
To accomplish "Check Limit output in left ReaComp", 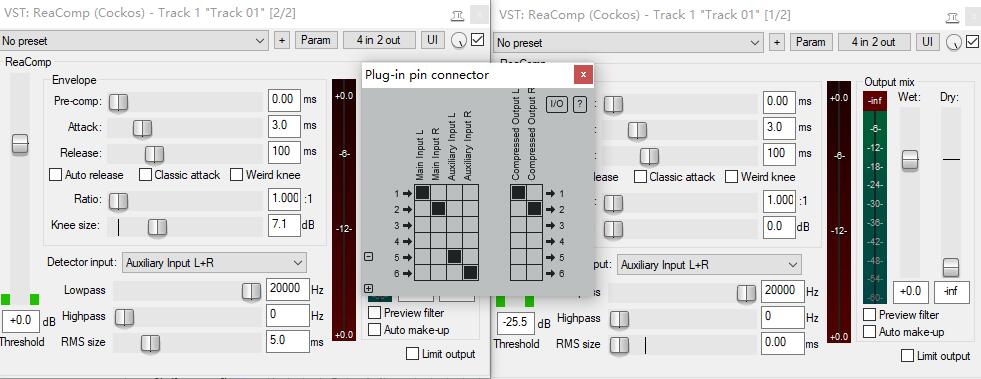I will tap(440, 354).
